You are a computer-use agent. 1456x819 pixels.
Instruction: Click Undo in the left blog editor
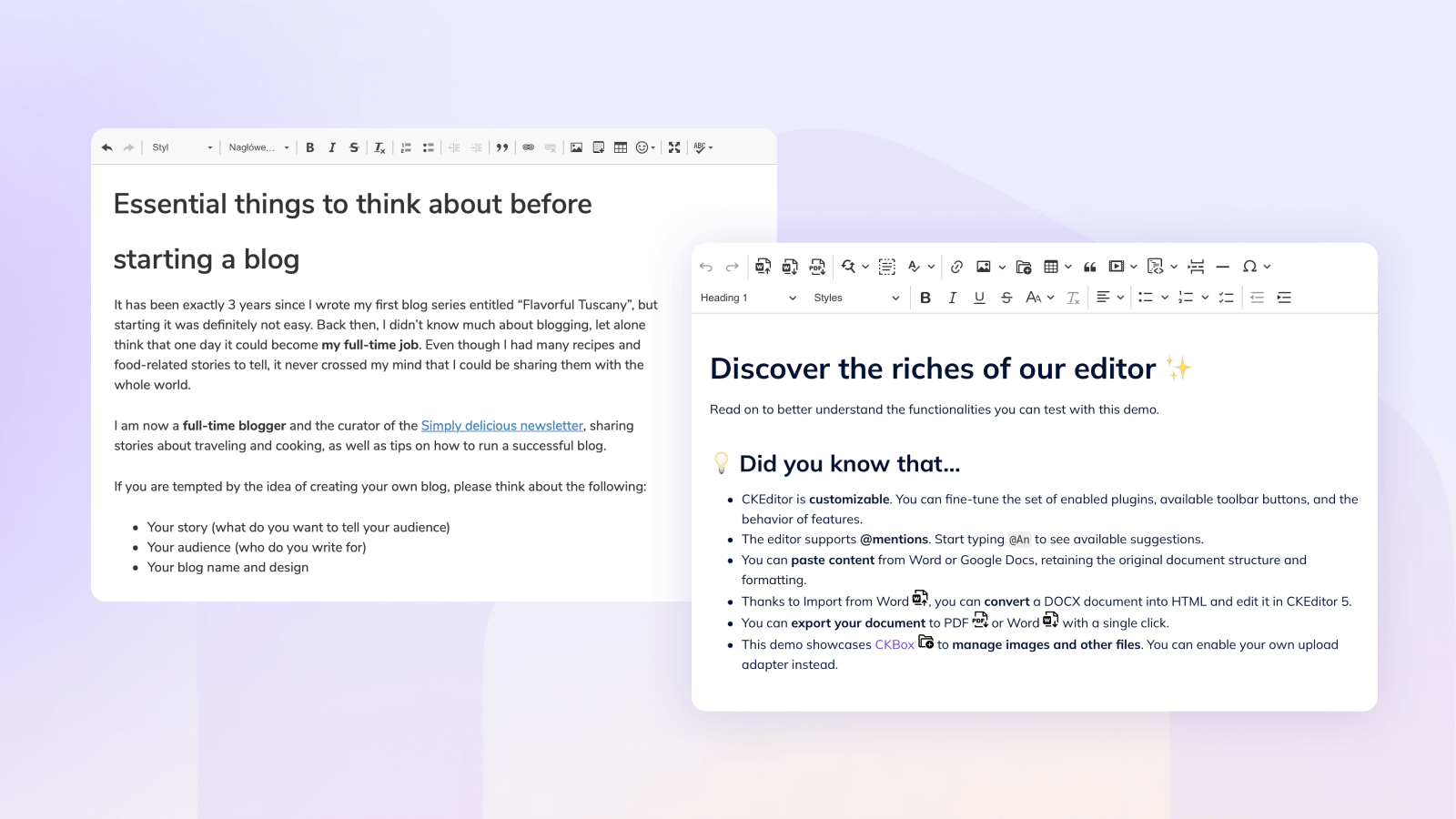coord(107,147)
